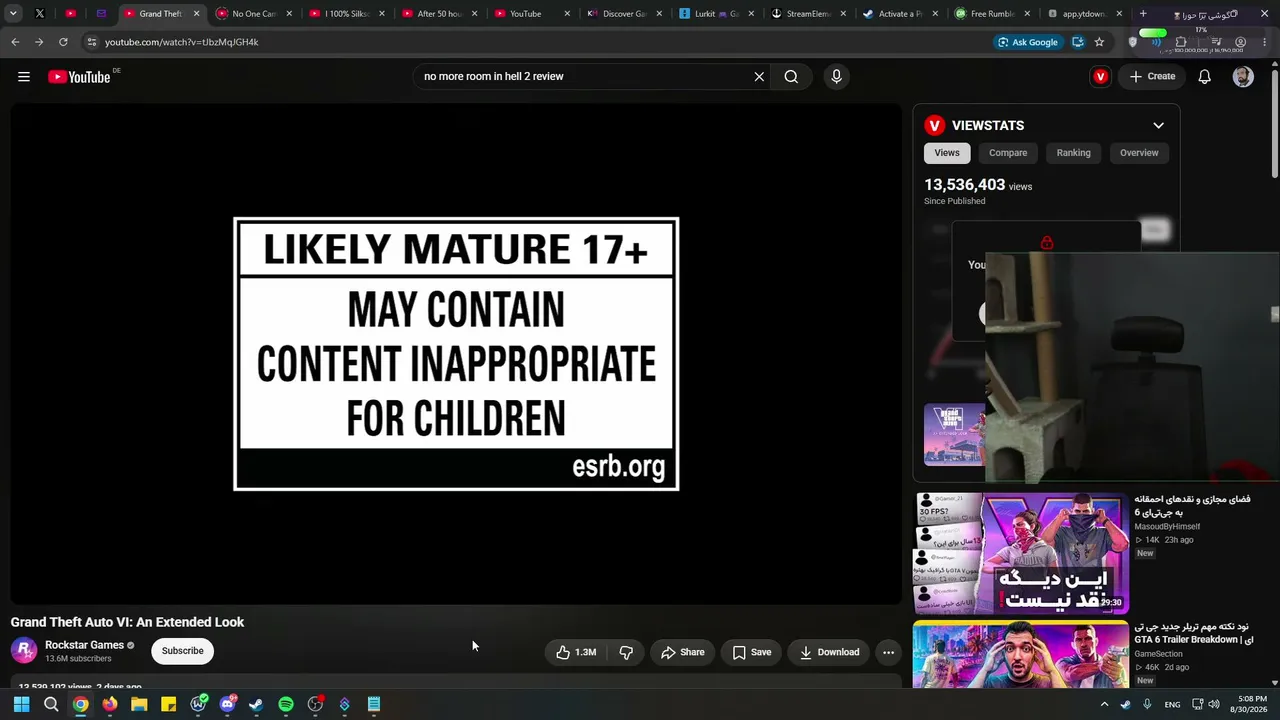Open Chrome profile icon in toolbar
This screenshot has width=1280, height=720.
(x=1241, y=42)
